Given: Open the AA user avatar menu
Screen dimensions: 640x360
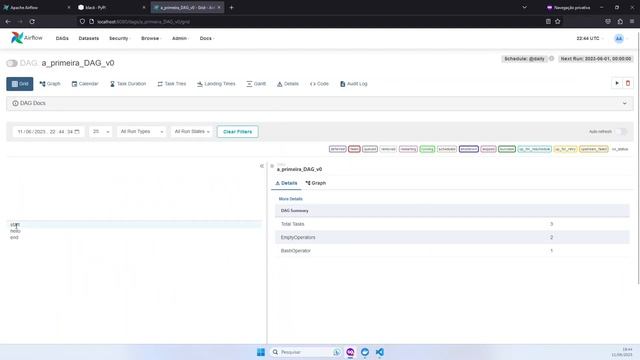Looking at the screenshot, I should click(619, 38).
